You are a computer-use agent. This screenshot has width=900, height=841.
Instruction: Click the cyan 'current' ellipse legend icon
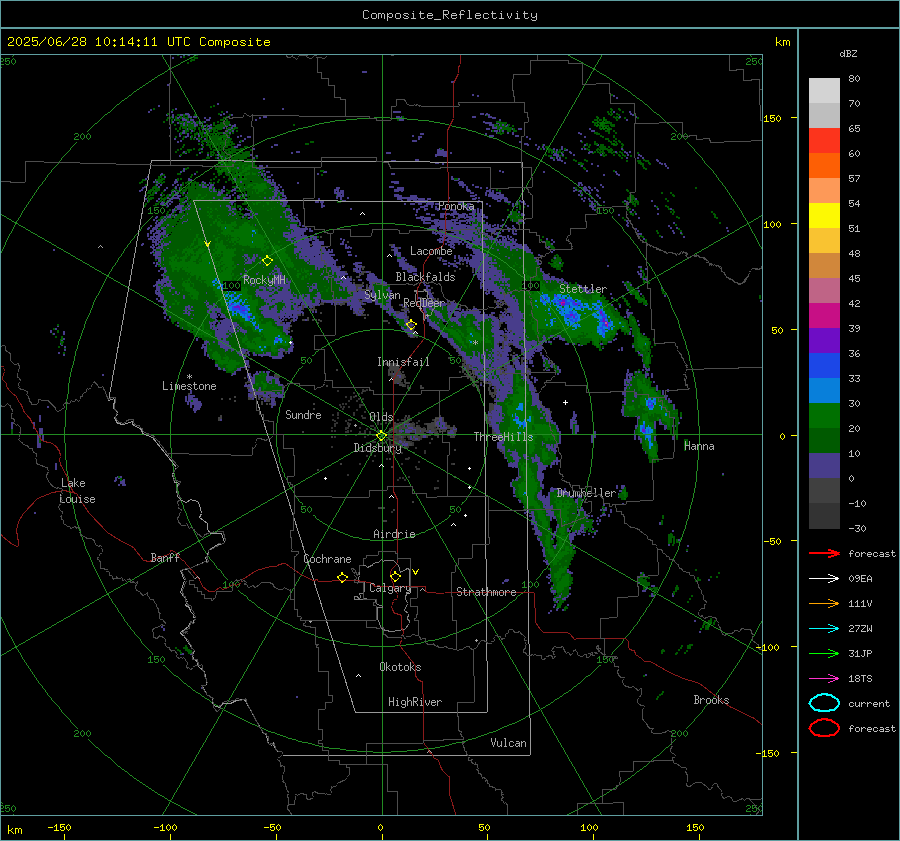[x=824, y=703]
